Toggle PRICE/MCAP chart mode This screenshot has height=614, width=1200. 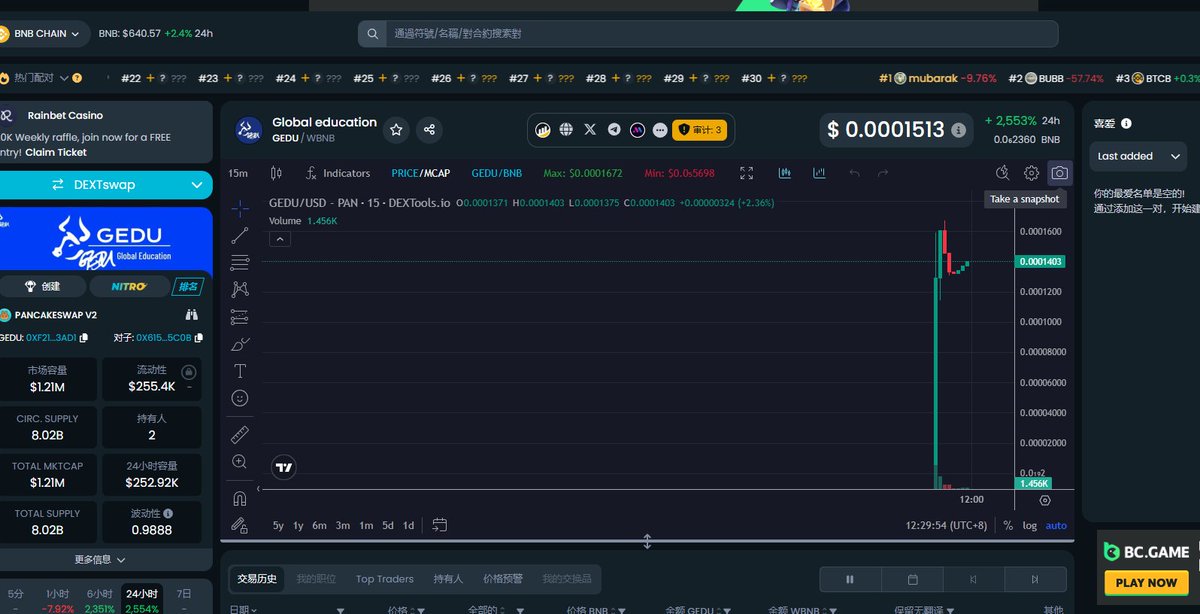pos(420,173)
